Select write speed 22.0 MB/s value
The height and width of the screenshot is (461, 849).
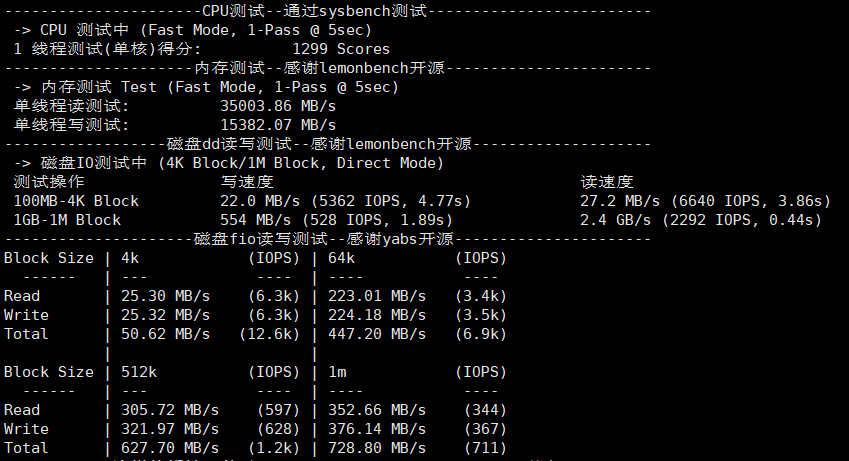tap(260, 201)
